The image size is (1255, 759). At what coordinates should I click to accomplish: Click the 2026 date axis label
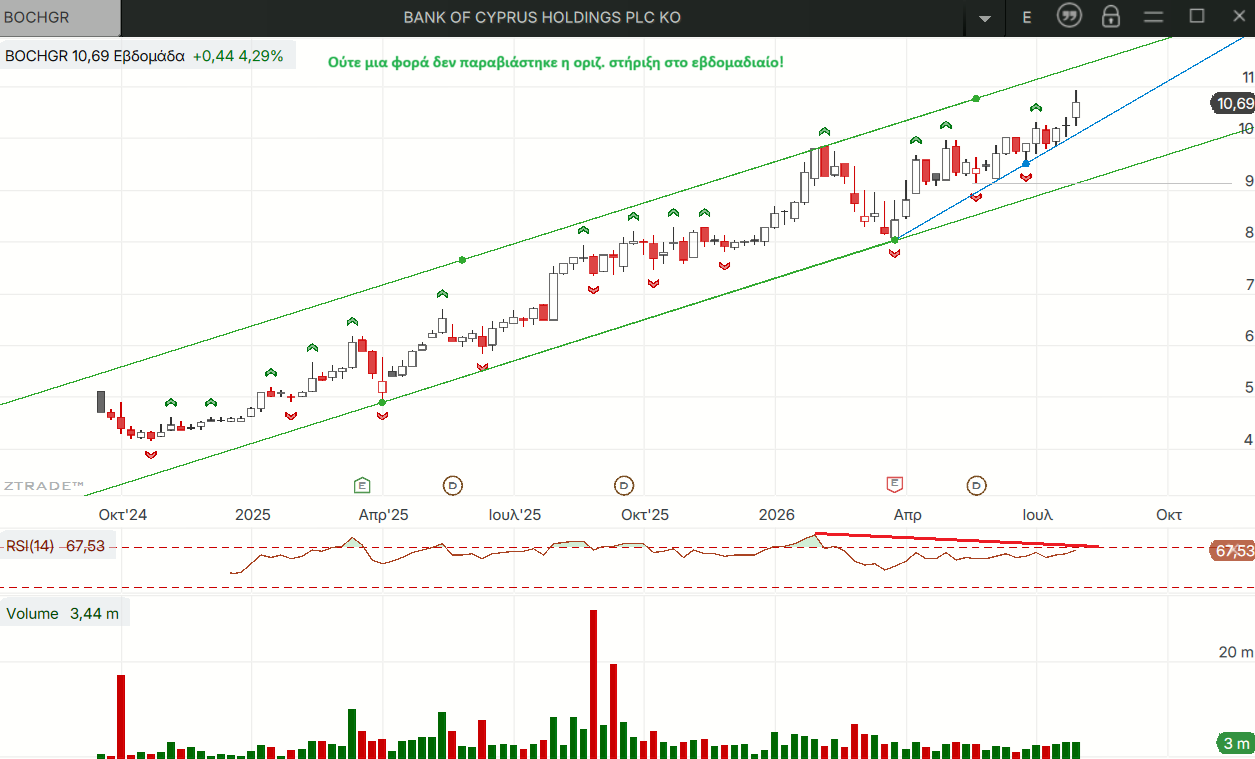777,515
